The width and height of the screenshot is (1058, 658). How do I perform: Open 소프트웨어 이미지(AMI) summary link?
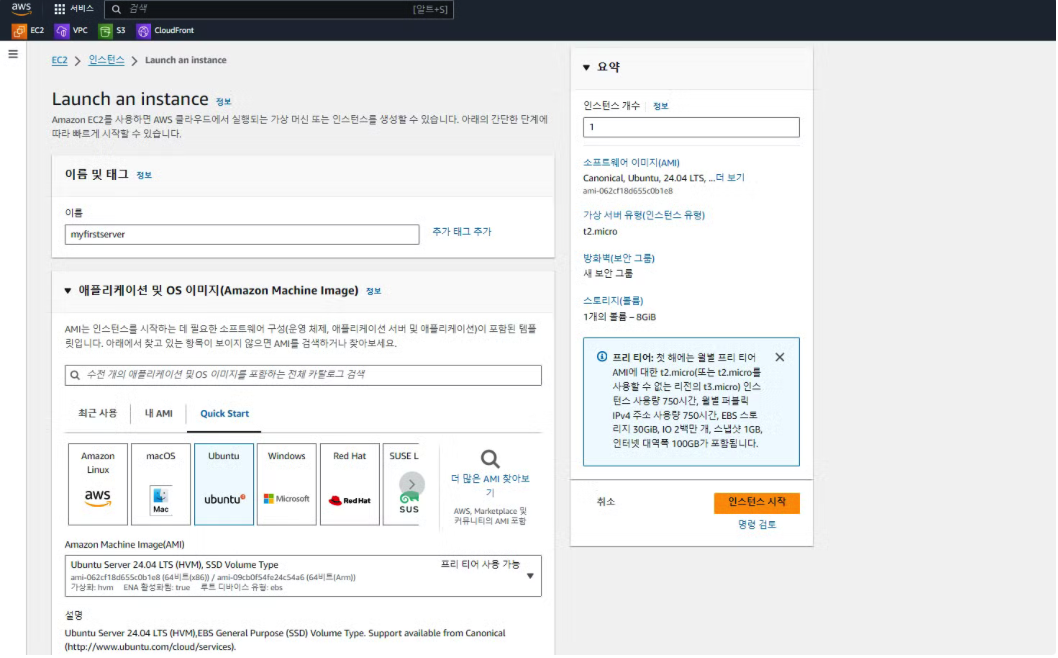631,163
